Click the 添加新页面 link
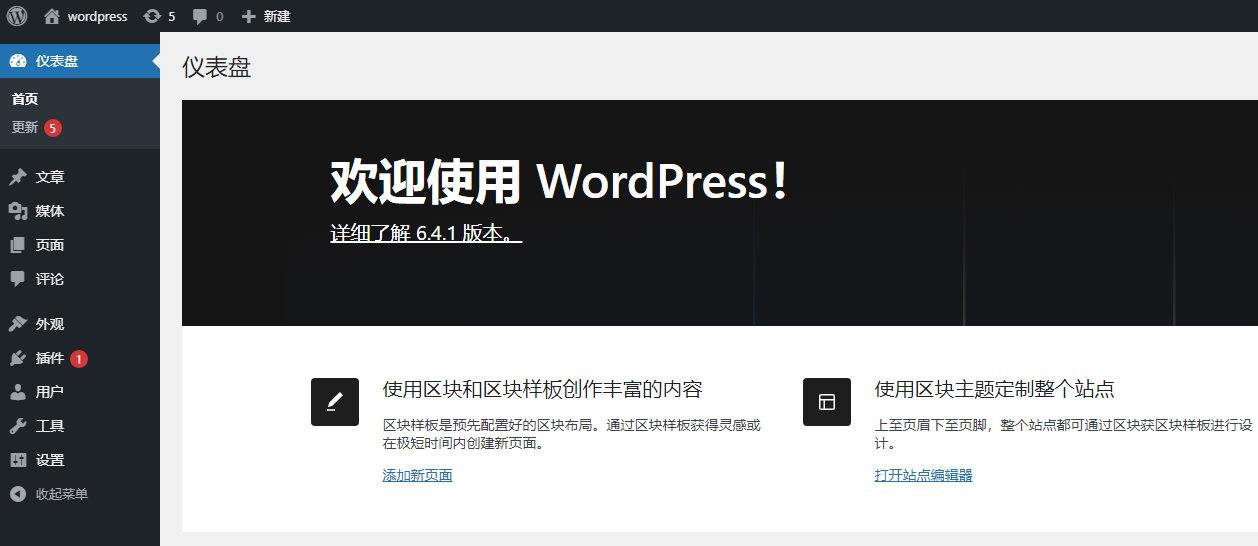 [x=418, y=475]
